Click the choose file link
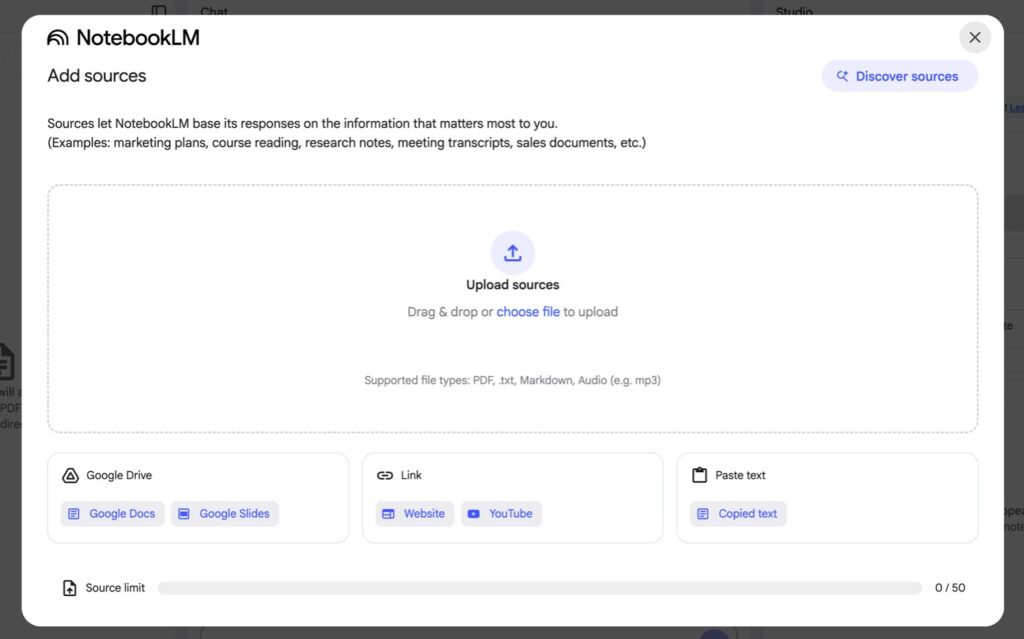1024x639 pixels. pyautogui.click(x=528, y=312)
